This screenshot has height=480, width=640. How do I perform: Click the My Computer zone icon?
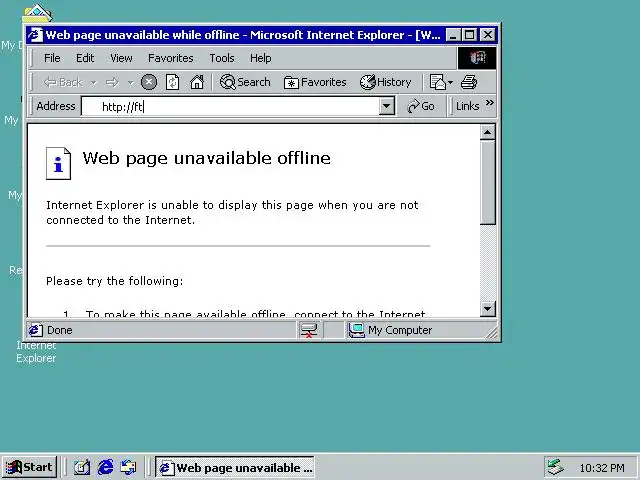356,330
